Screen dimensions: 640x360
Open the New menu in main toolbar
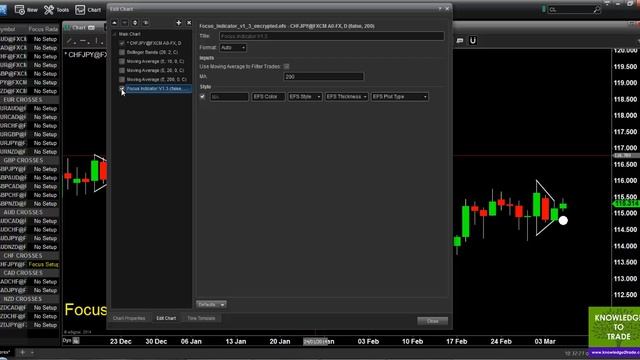(27, 10)
